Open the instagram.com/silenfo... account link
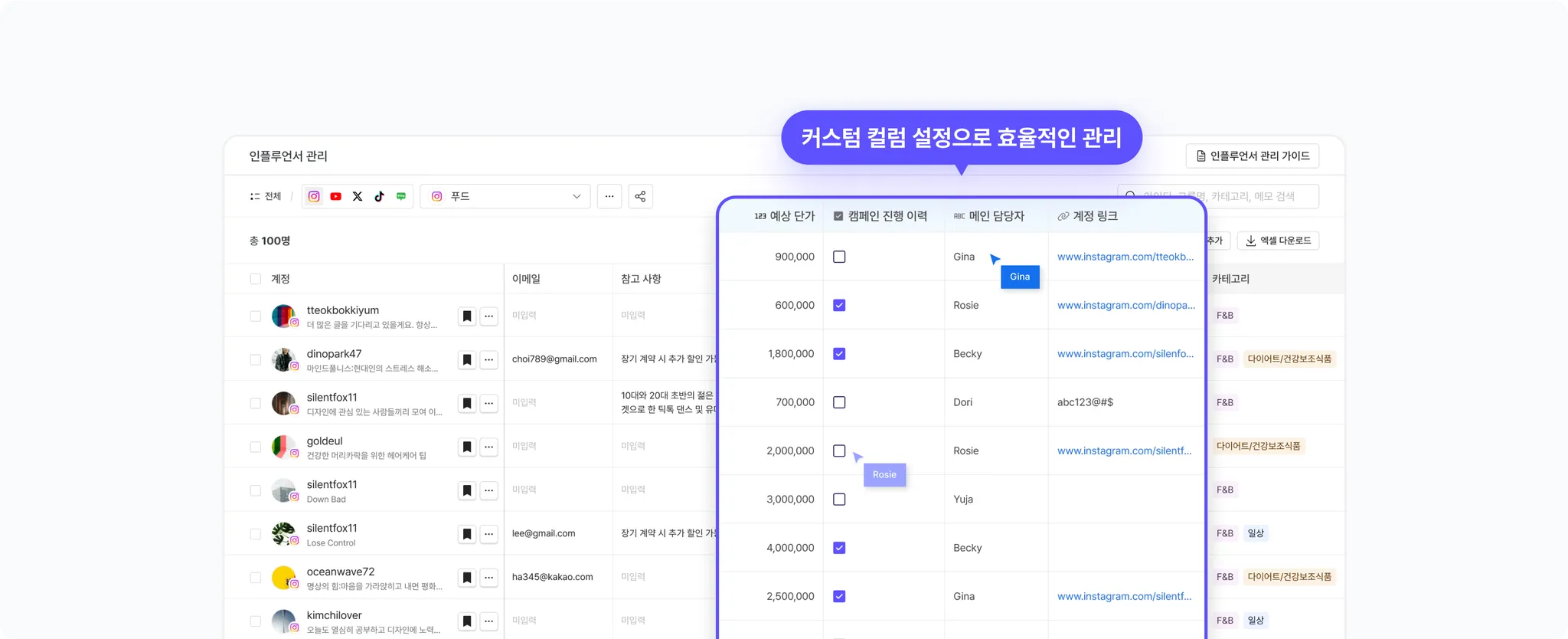Viewport: 1568px width, 639px height. click(x=1125, y=354)
